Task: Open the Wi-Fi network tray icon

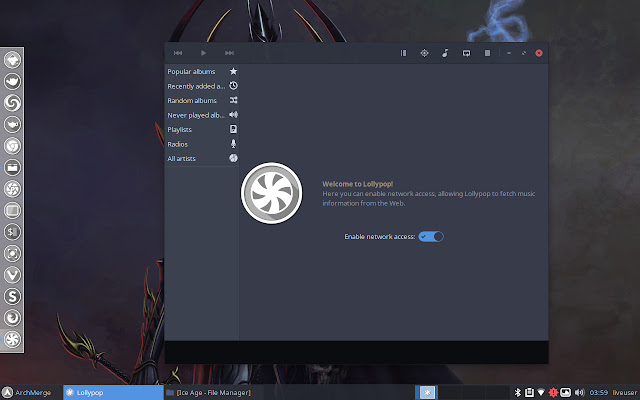Action: tap(541, 393)
